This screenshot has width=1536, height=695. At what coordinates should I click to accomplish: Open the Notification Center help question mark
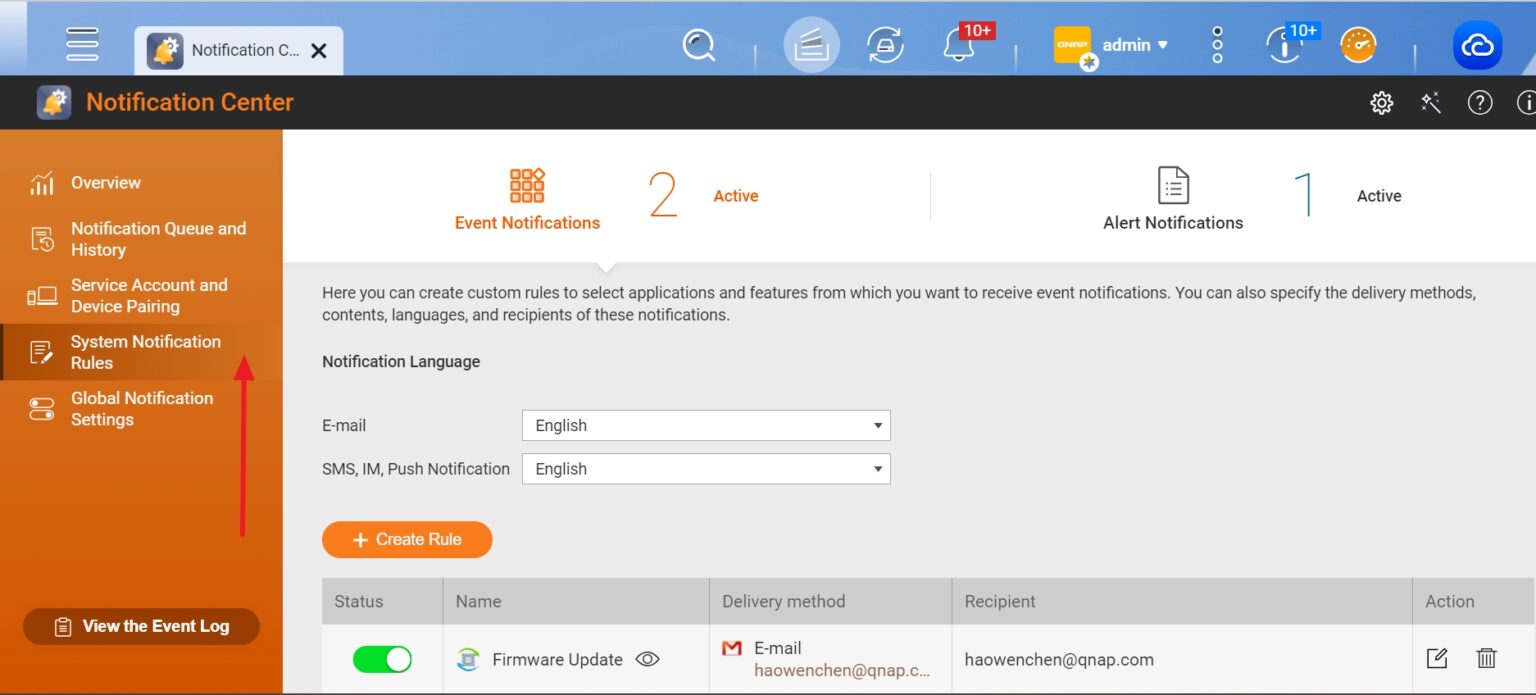(x=1480, y=102)
